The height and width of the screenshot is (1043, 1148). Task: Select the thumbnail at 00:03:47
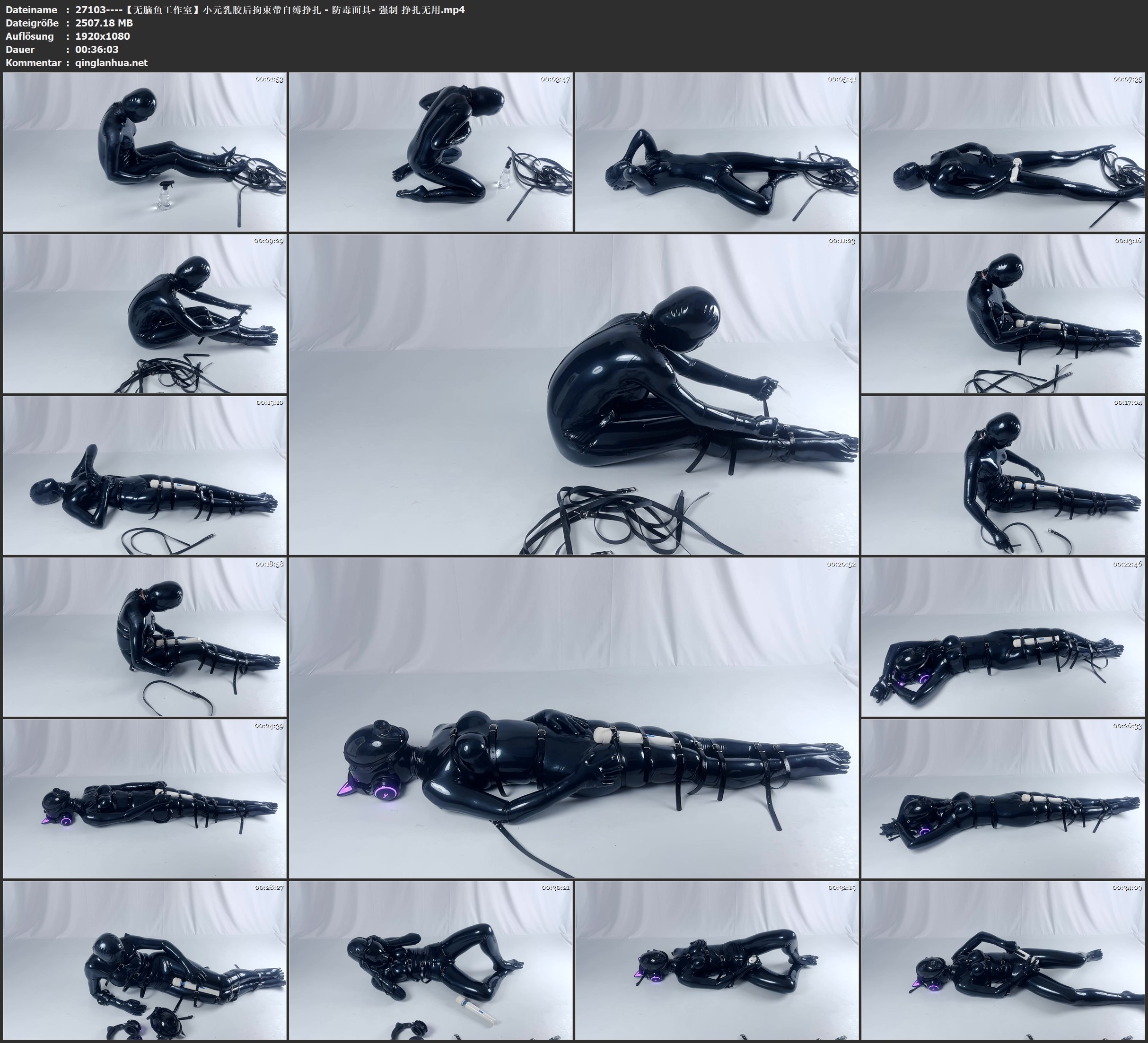click(x=431, y=152)
